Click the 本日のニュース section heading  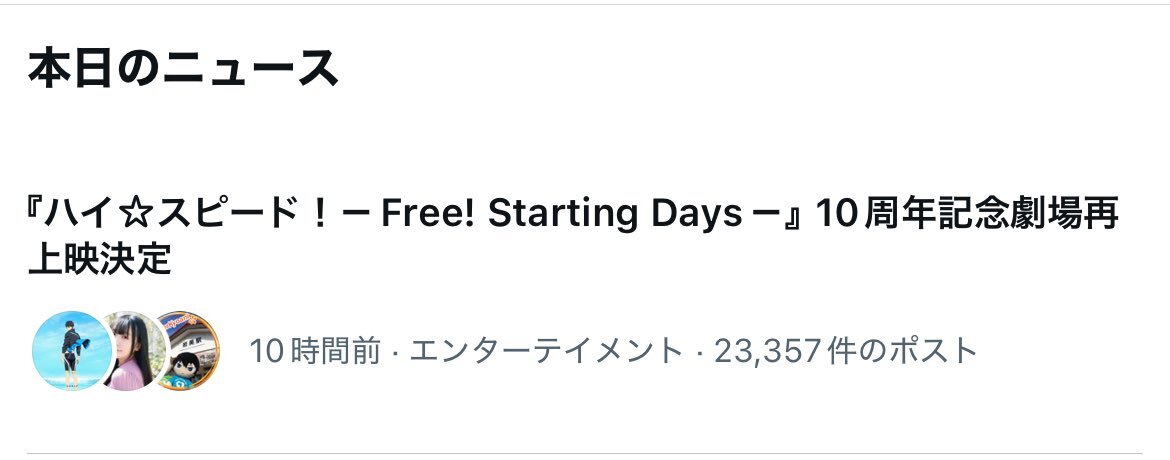[183, 68]
